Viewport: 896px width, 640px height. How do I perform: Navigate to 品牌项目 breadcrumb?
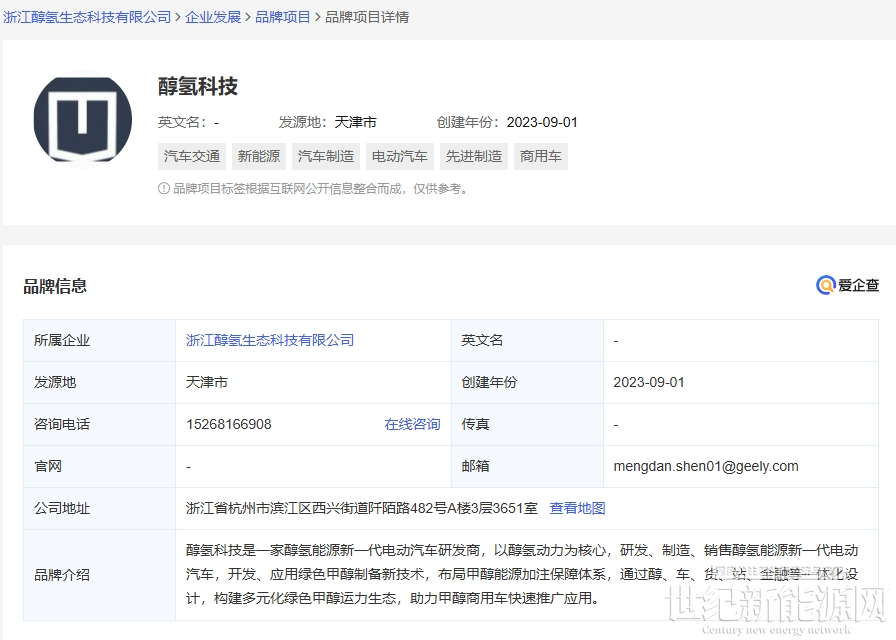(283, 17)
